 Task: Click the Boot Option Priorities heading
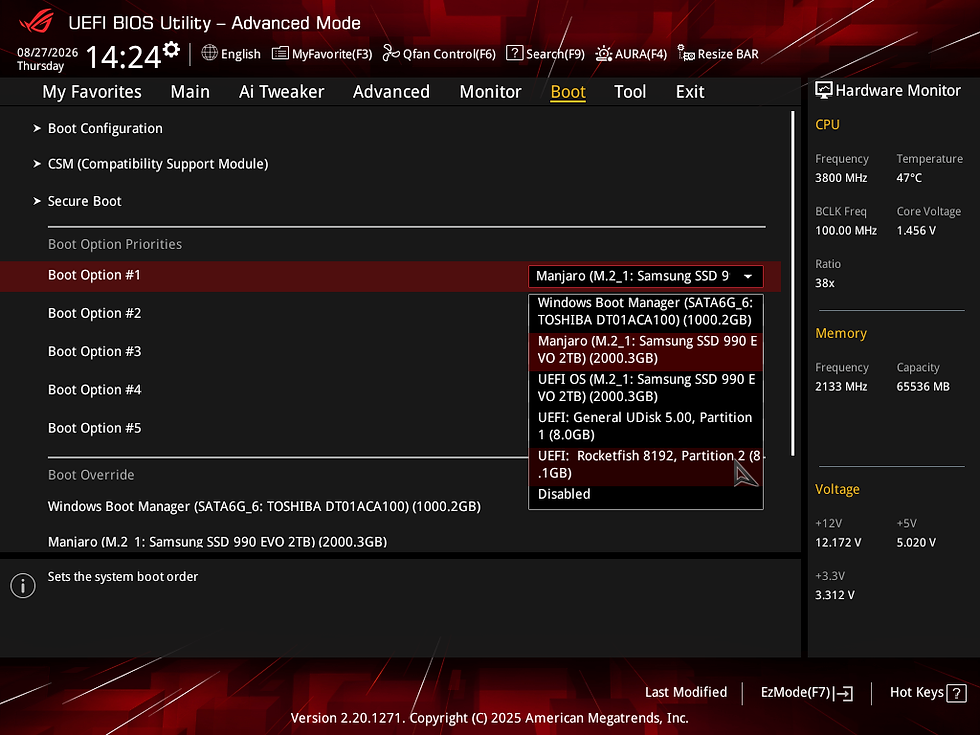115,244
